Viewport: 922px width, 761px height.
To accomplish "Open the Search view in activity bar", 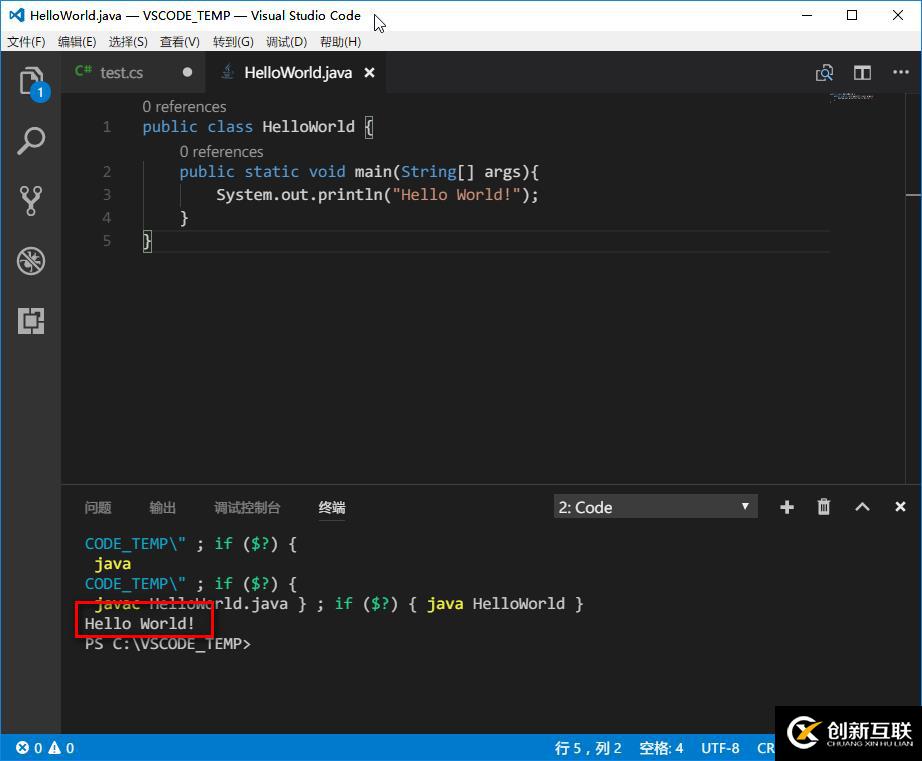I will tap(31, 141).
